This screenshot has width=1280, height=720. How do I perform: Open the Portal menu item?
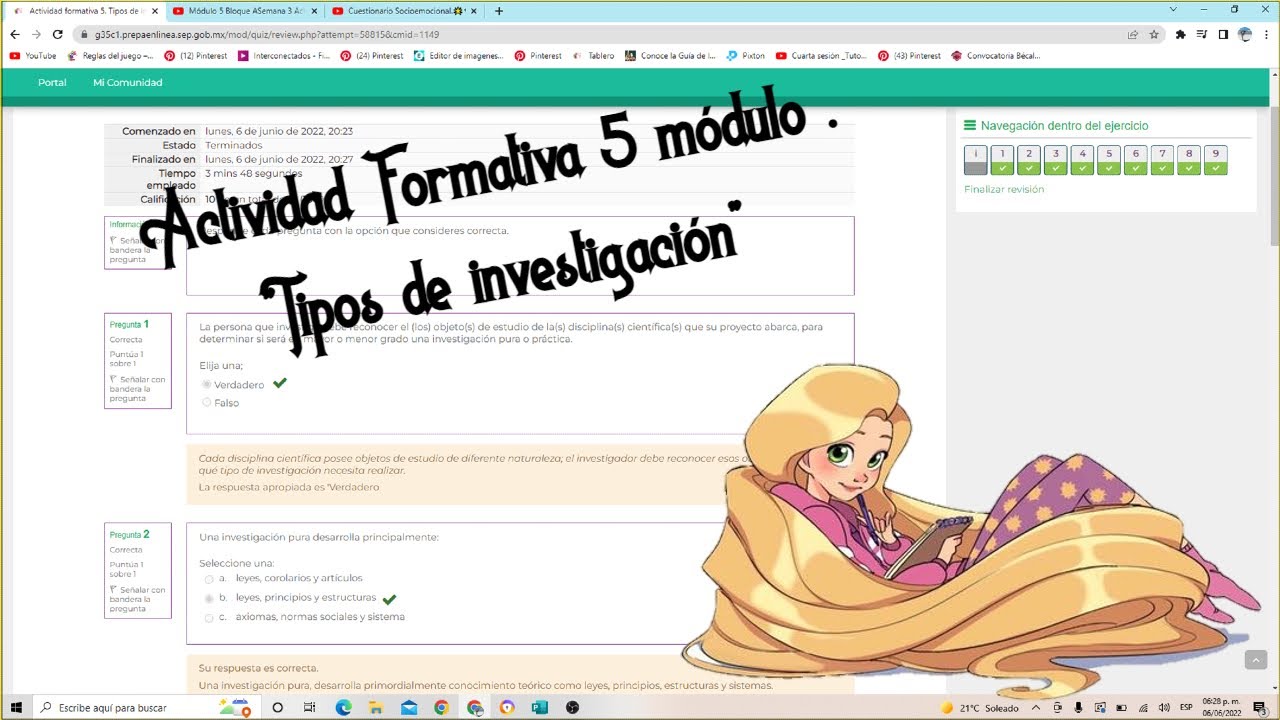click(x=52, y=82)
